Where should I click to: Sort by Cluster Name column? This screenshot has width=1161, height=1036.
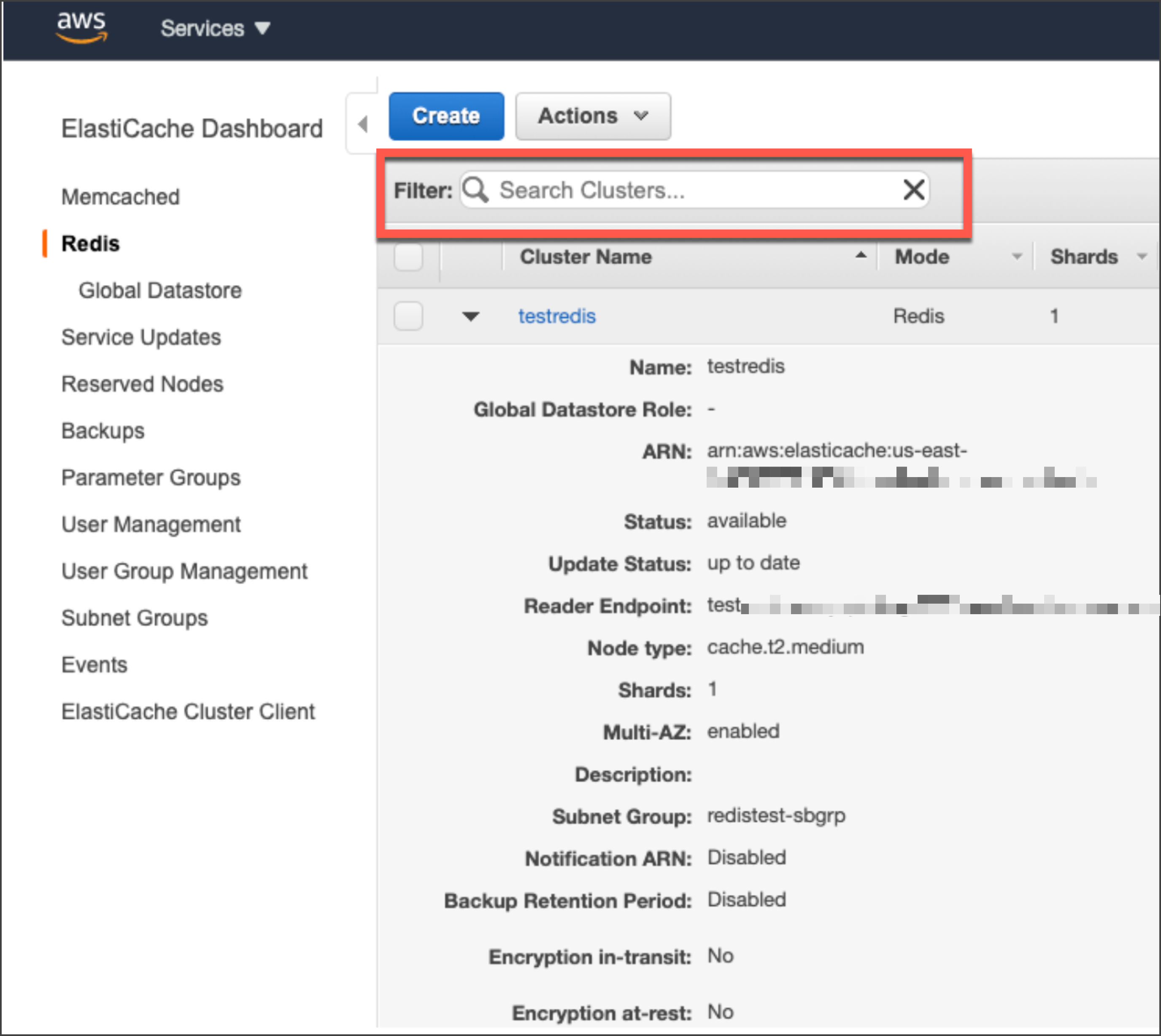[860, 256]
